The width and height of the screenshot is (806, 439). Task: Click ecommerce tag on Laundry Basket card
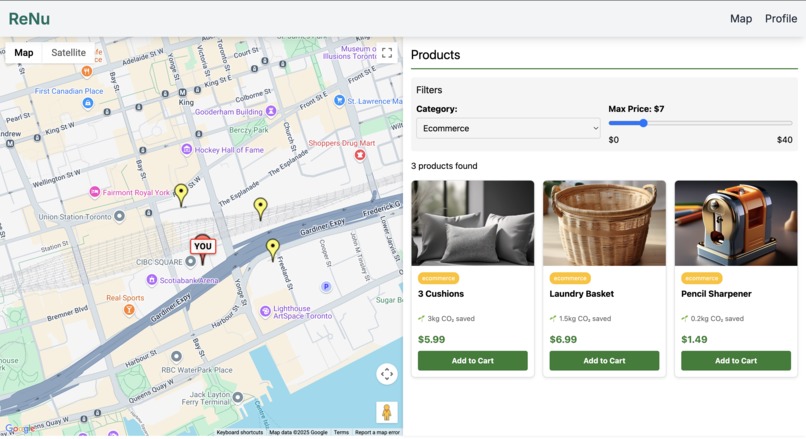570,278
